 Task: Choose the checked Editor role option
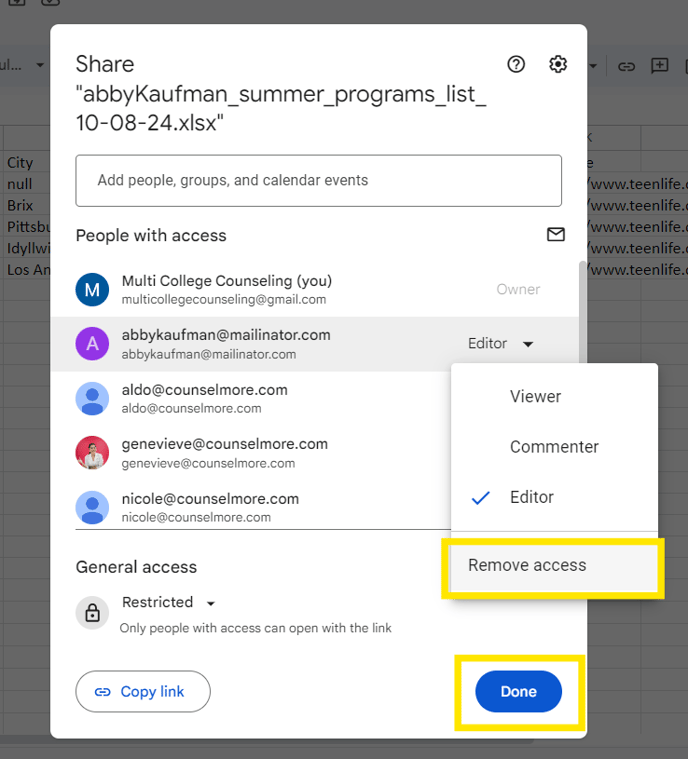[x=531, y=497]
